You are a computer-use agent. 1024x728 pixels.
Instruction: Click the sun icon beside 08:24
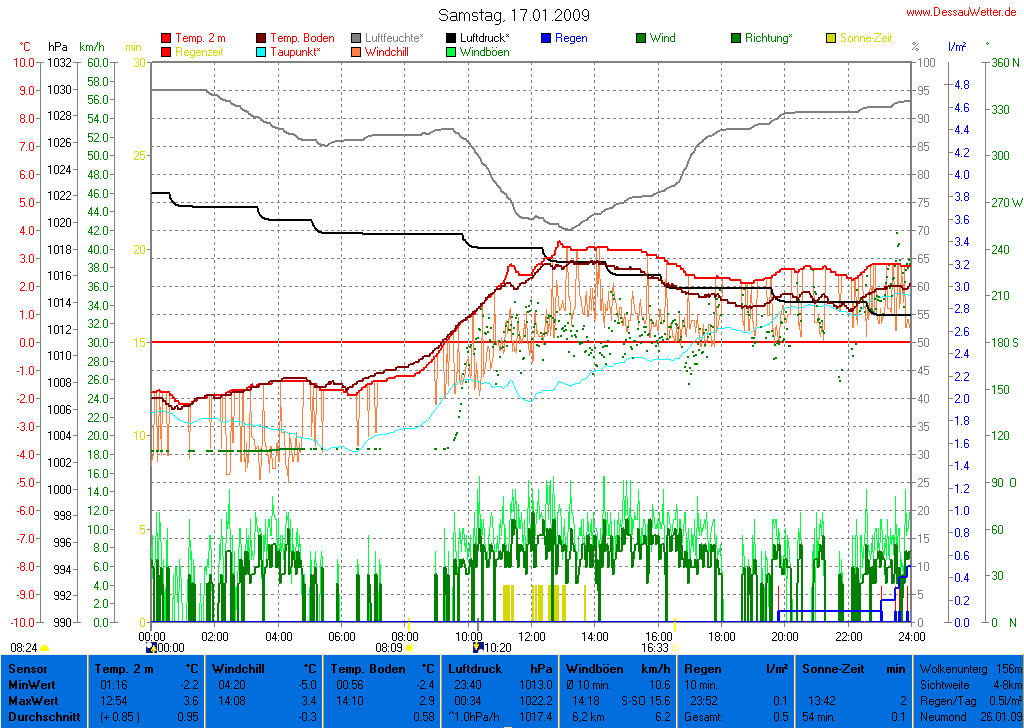[44, 648]
